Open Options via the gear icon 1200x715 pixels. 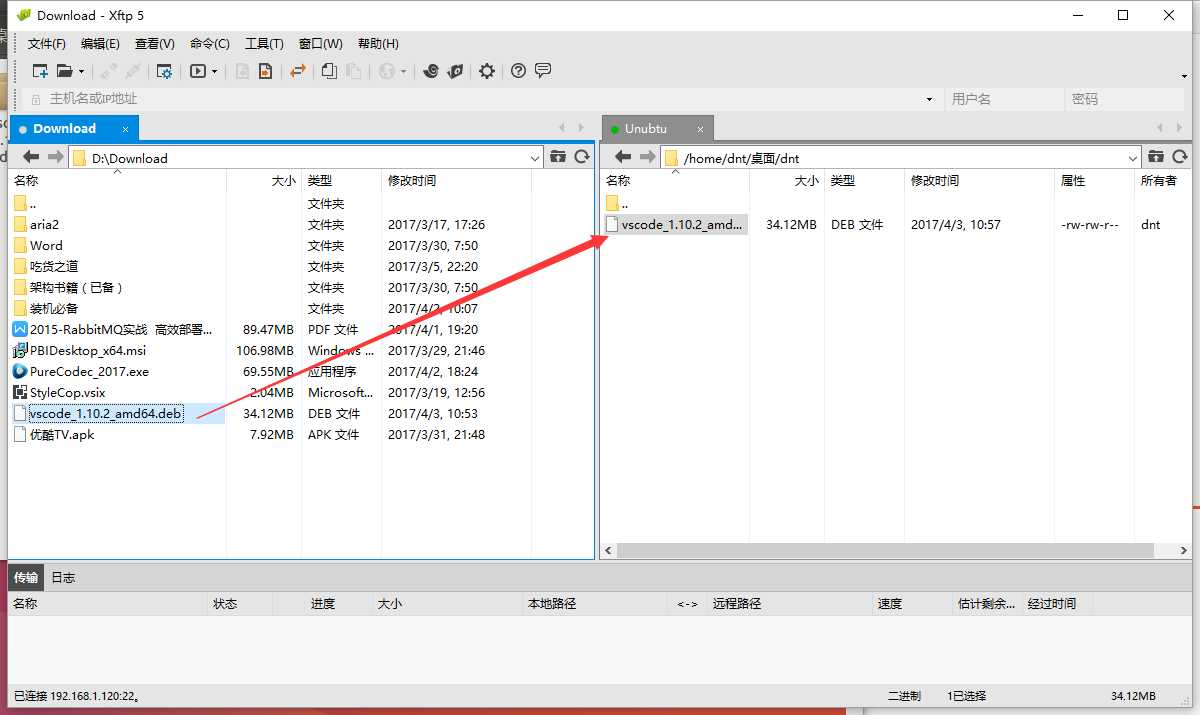click(487, 71)
